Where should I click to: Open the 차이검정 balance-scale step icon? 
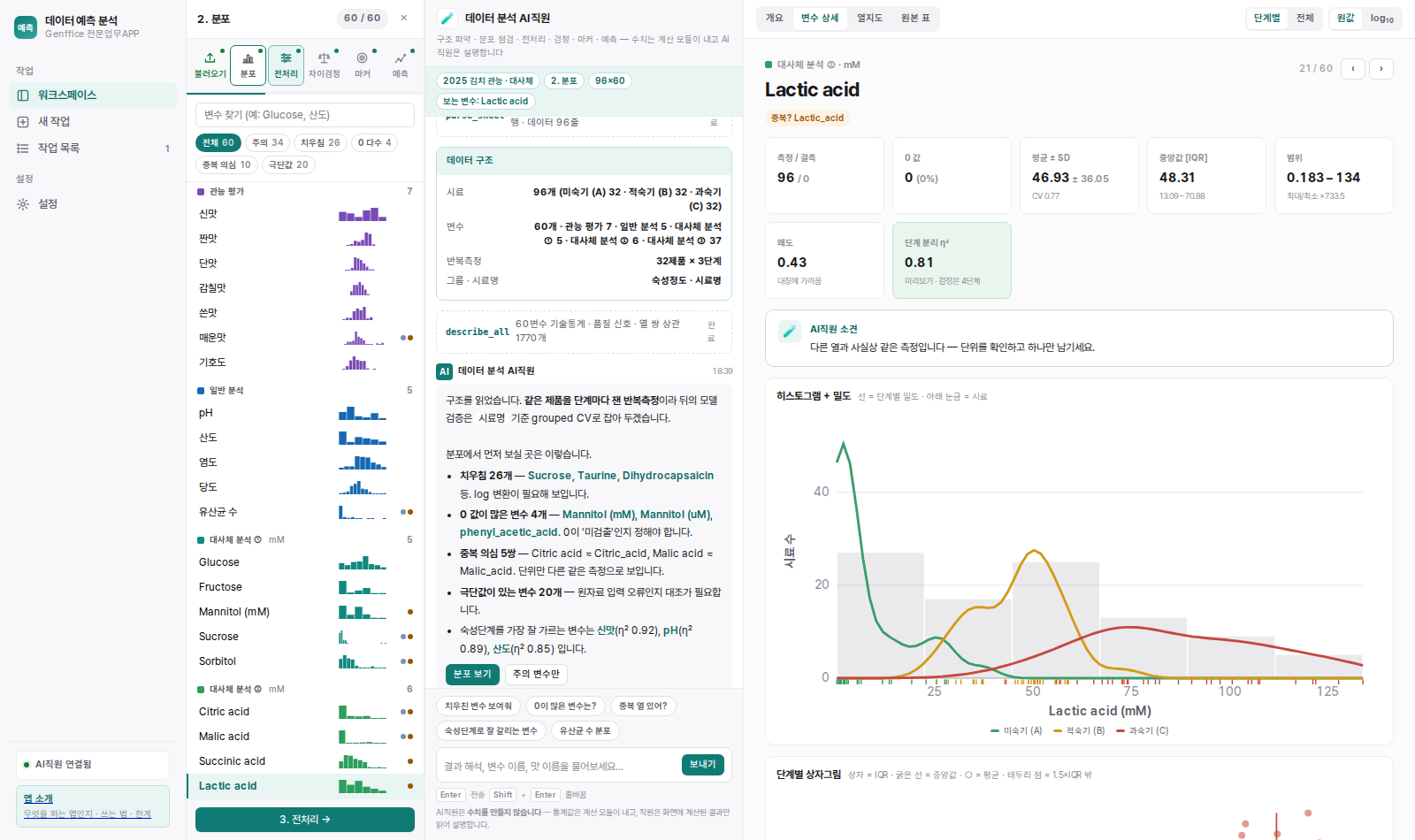[x=325, y=58]
